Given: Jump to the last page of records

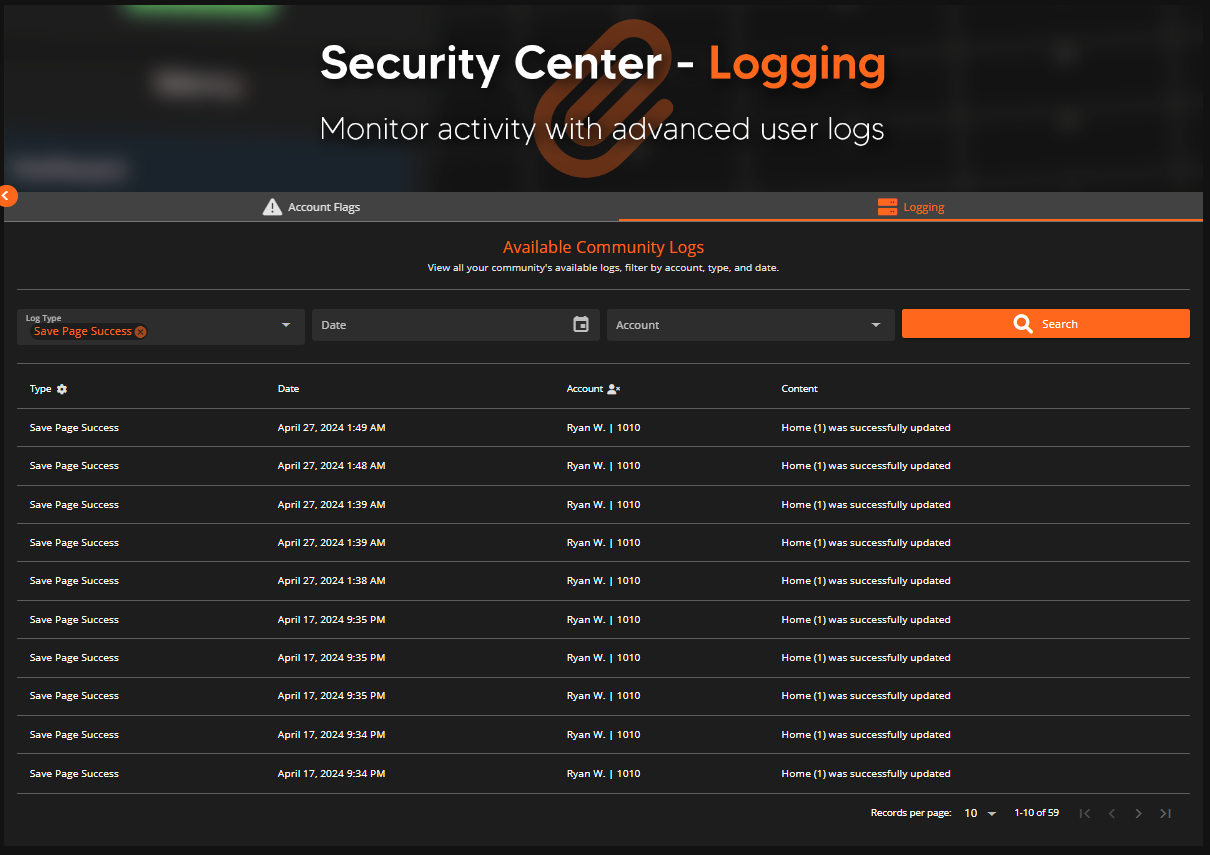Looking at the screenshot, I should pos(1165,813).
